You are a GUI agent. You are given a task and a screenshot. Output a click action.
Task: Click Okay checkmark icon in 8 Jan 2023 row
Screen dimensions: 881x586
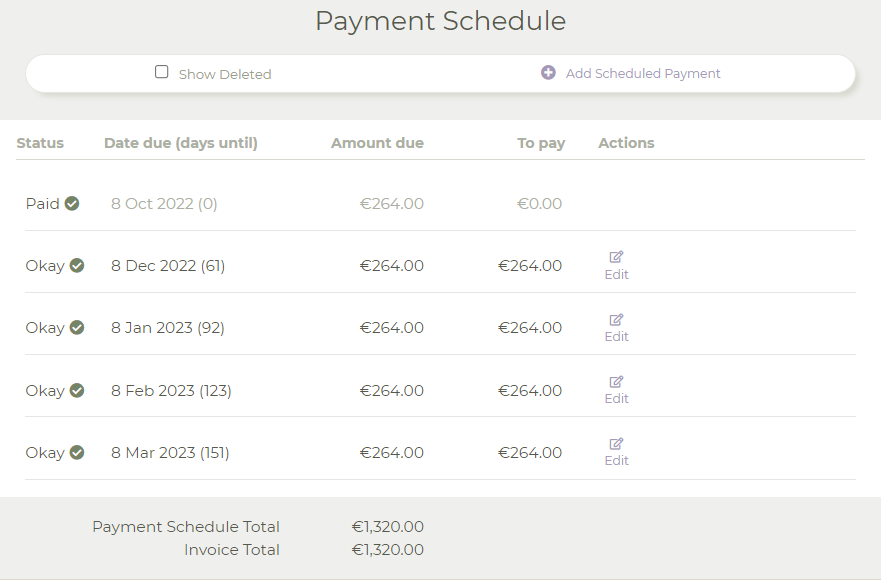[x=77, y=328]
